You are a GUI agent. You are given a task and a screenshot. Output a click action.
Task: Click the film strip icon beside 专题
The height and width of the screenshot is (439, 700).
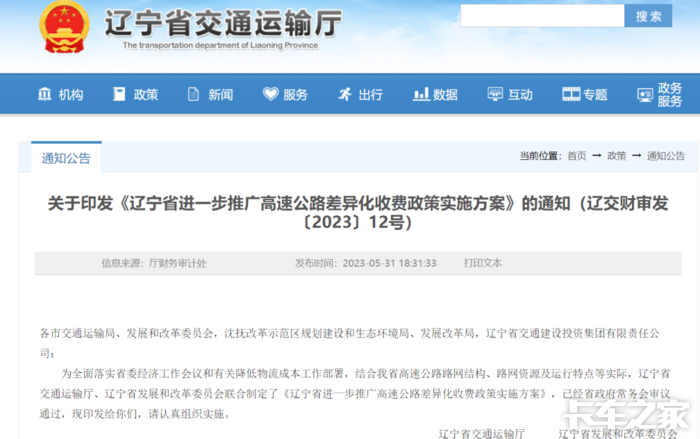[571, 94]
